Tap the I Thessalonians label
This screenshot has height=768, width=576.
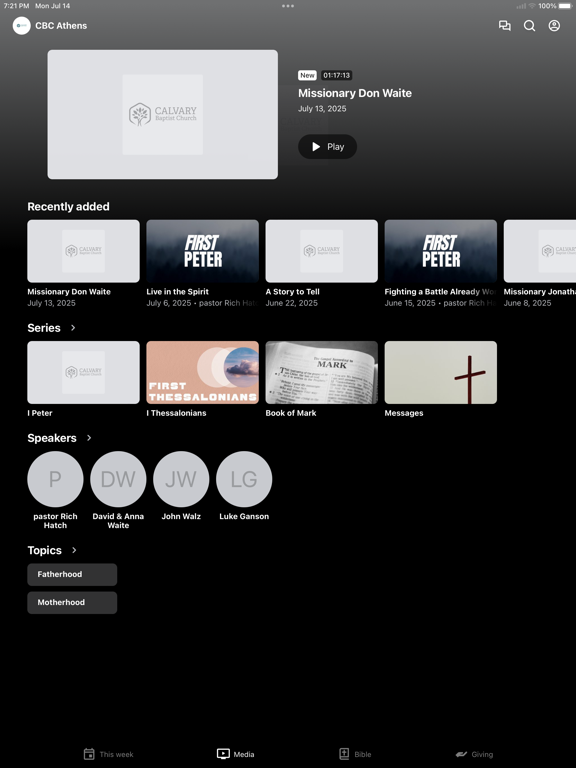(176, 413)
